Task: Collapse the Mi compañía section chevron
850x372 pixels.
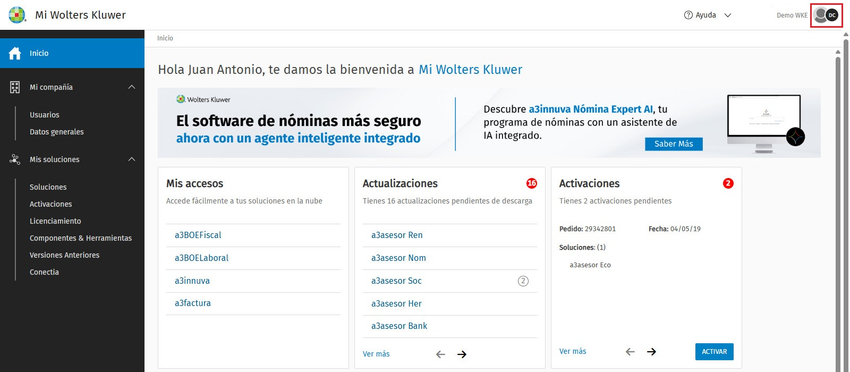Action: pyautogui.click(x=132, y=87)
